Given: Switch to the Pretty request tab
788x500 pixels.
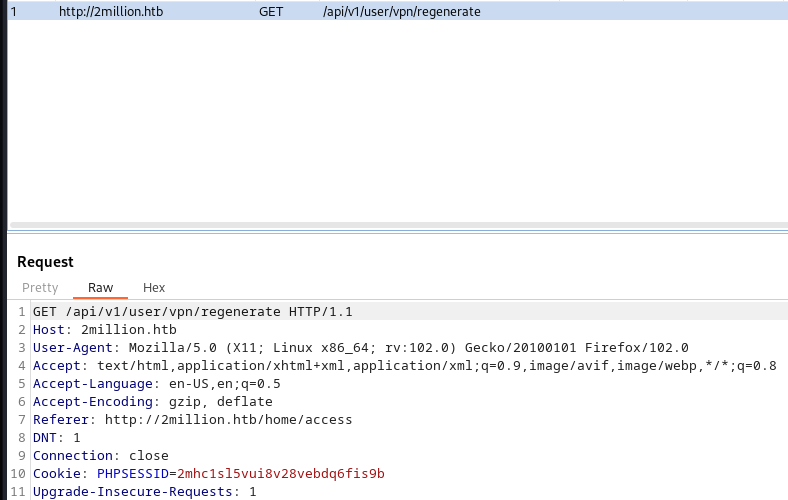Looking at the screenshot, I should pos(40,287).
